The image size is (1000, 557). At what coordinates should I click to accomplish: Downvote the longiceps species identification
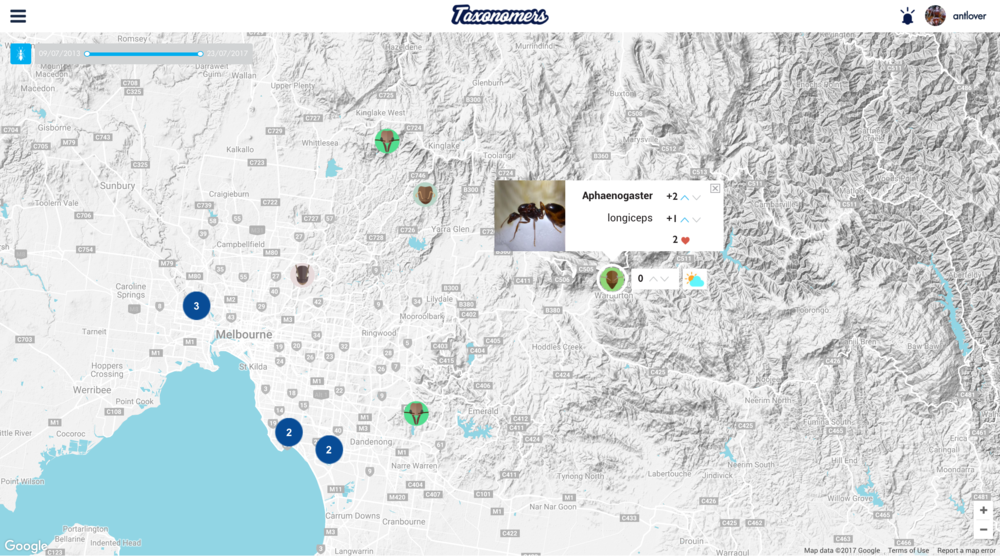coord(697,219)
